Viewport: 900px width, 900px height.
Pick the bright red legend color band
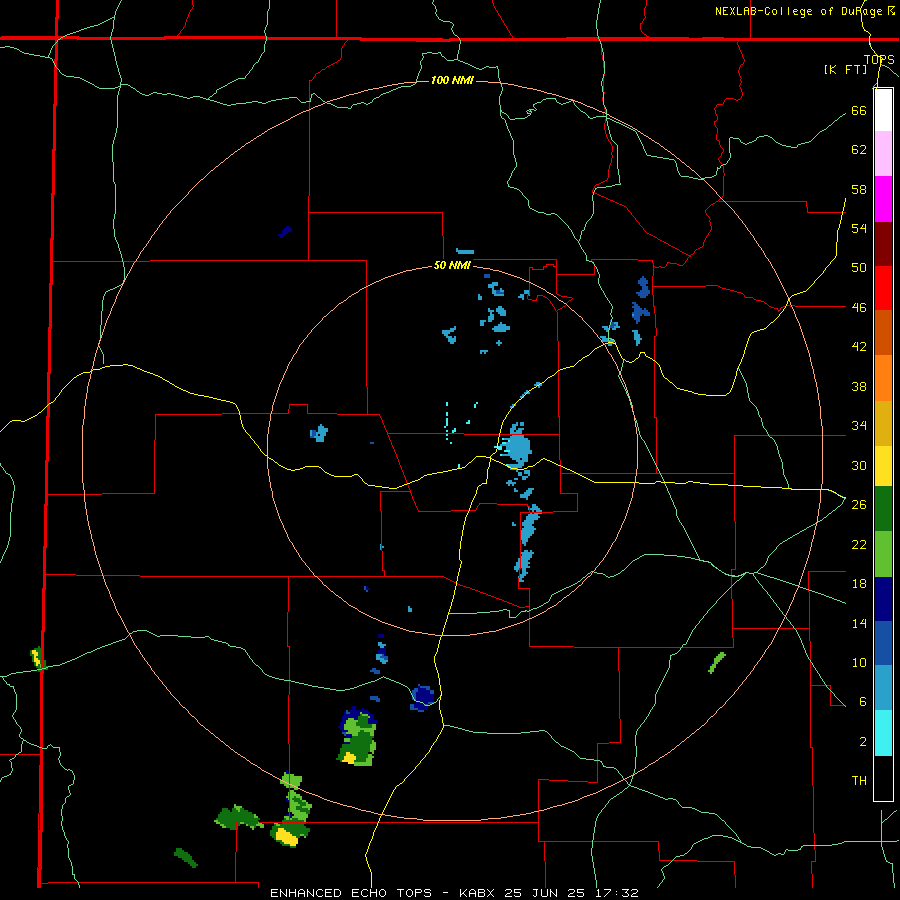tap(883, 288)
